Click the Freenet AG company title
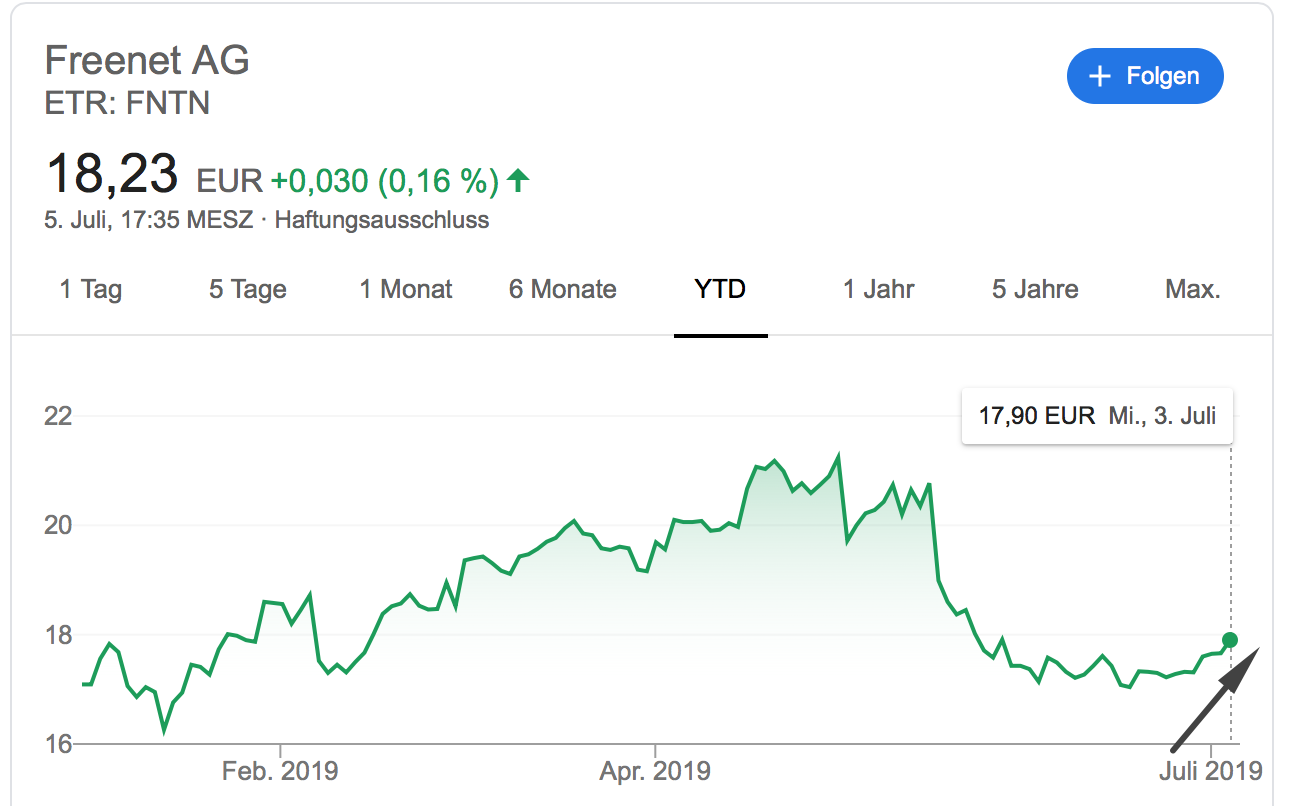Image resolution: width=1290 pixels, height=806 pixels. pyautogui.click(x=147, y=61)
